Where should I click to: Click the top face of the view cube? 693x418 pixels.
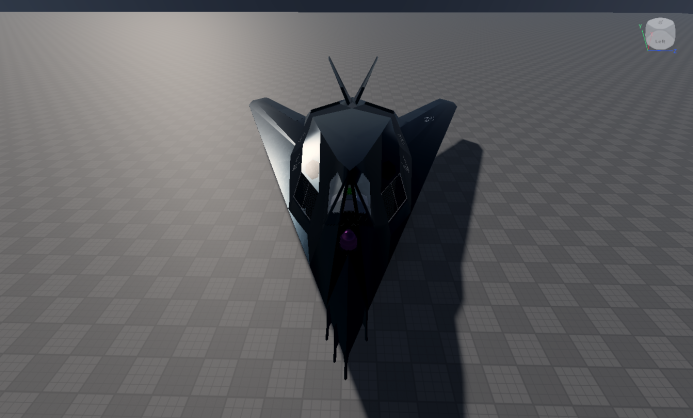pyautogui.click(x=660, y=23)
